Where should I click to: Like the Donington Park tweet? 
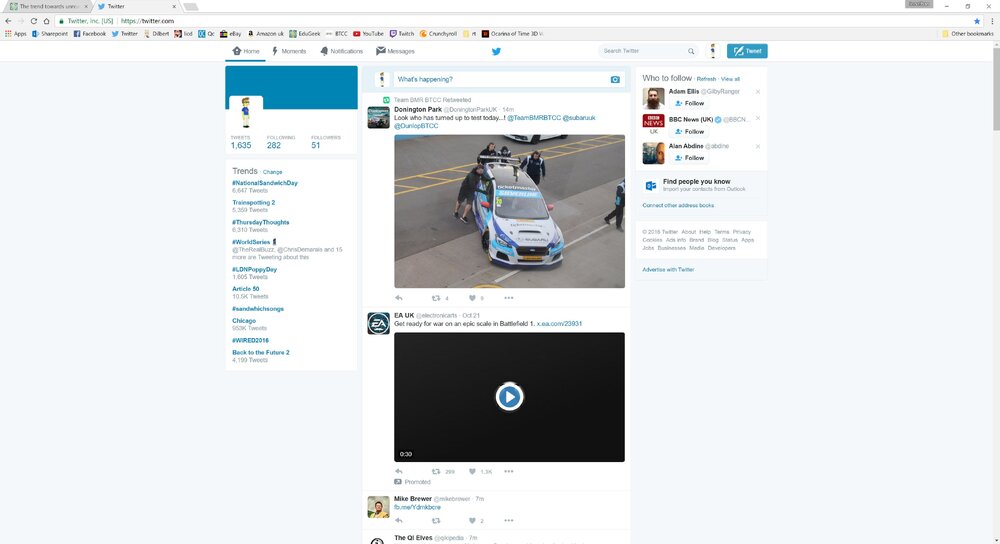coord(473,298)
